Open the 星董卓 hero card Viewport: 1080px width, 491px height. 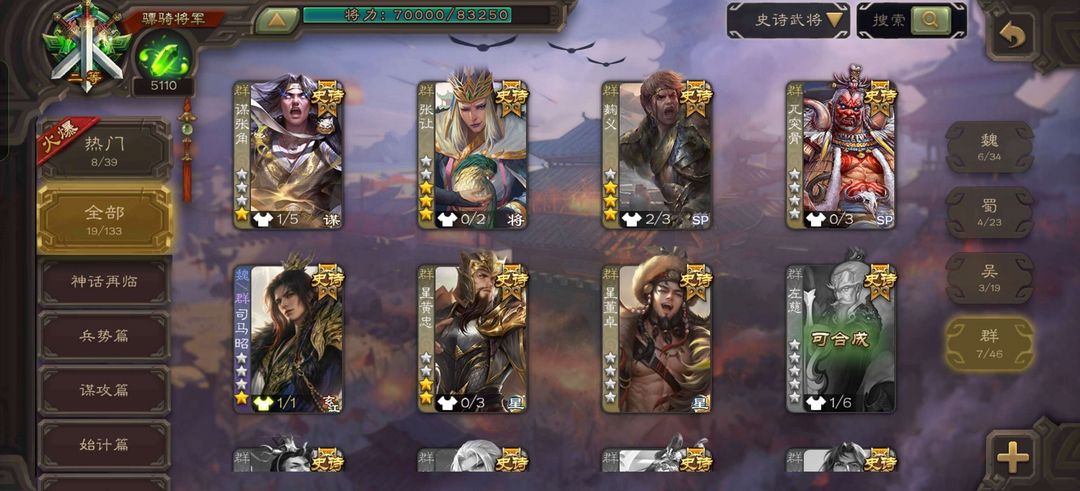tap(657, 339)
